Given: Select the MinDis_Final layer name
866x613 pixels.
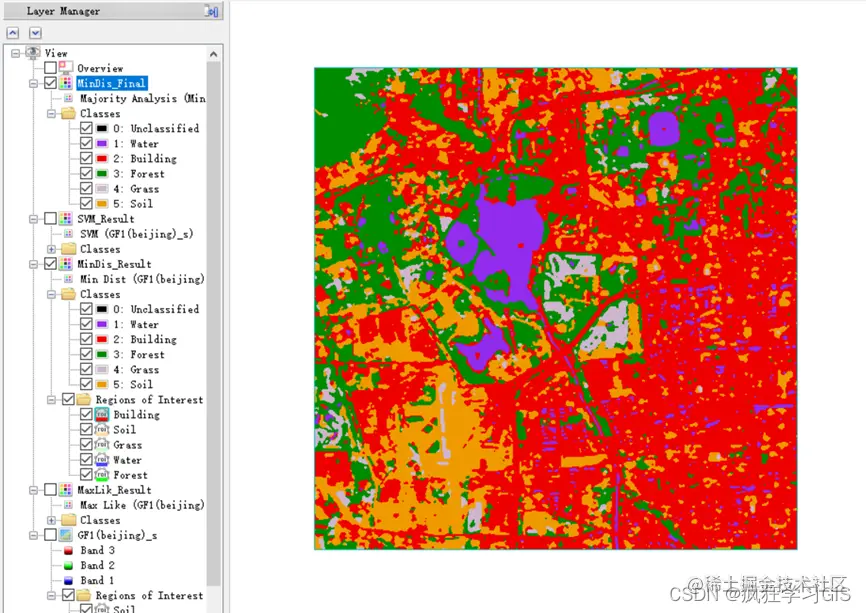Looking at the screenshot, I should pyautogui.click(x=112, y=83).
